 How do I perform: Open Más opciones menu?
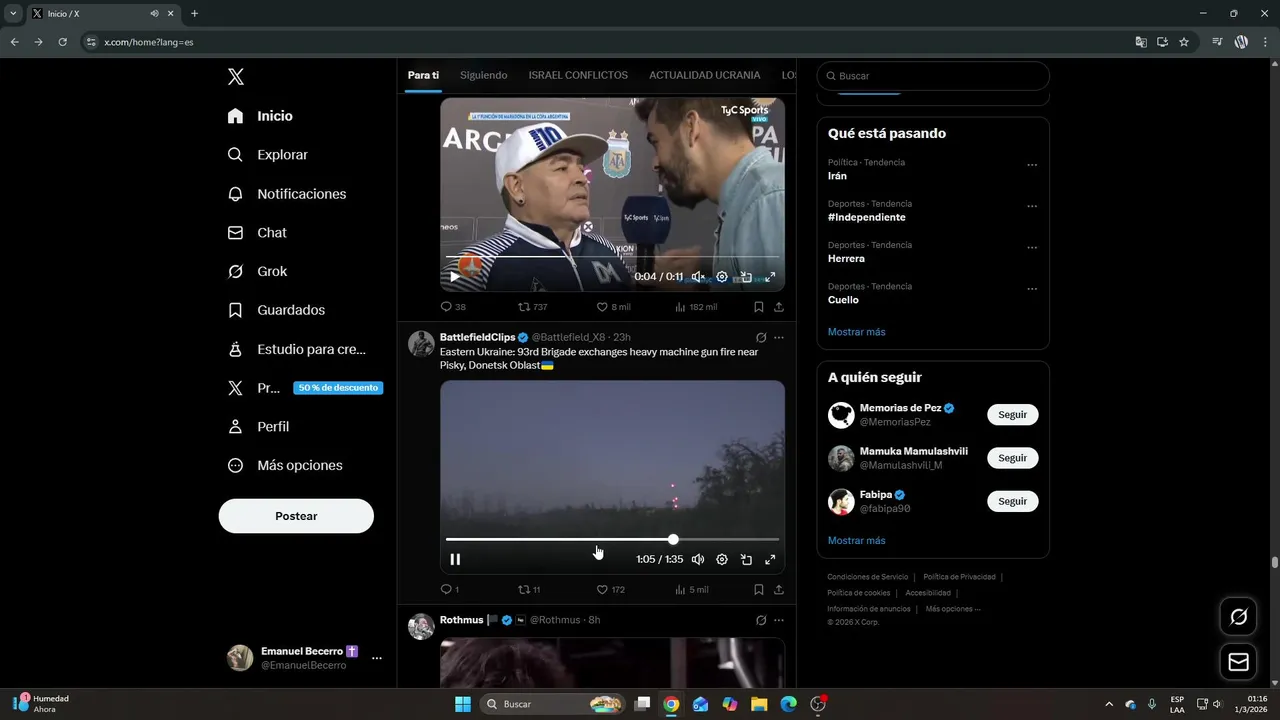[x=285, y=465]
